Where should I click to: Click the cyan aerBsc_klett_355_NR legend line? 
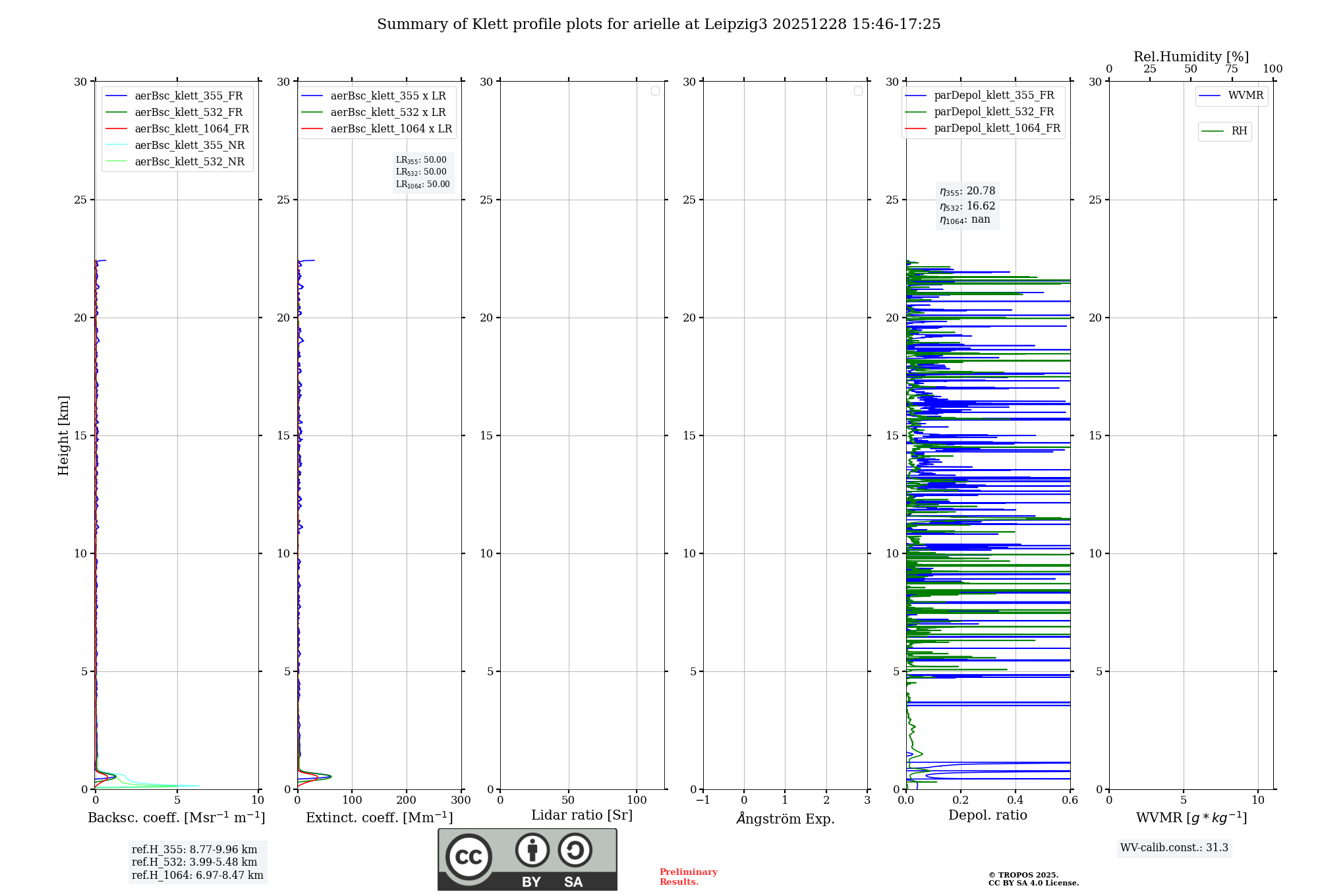click(116, 145)
